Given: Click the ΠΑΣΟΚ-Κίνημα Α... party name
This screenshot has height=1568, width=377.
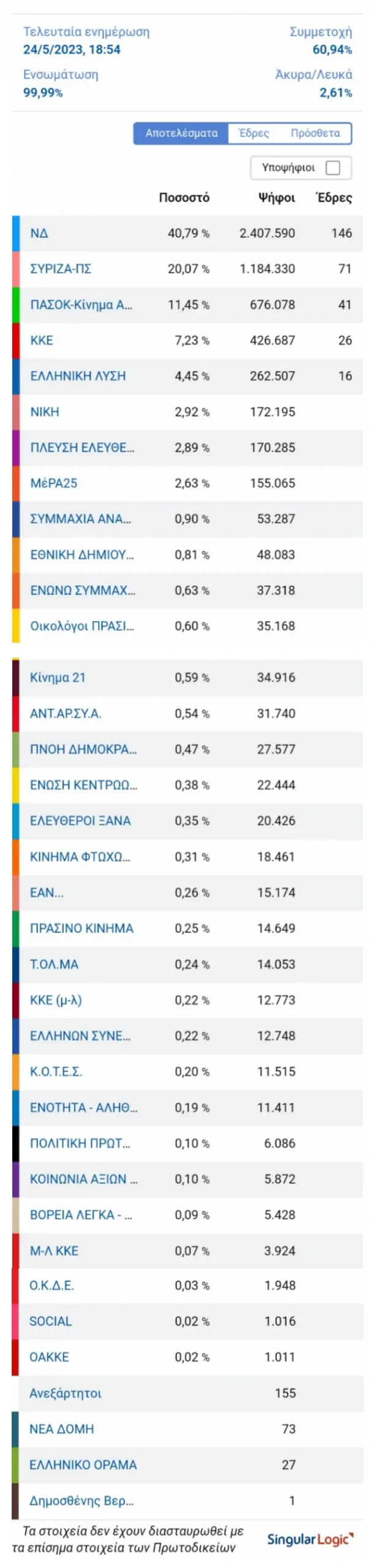Looking at the screenshot, I should point(81,305).
